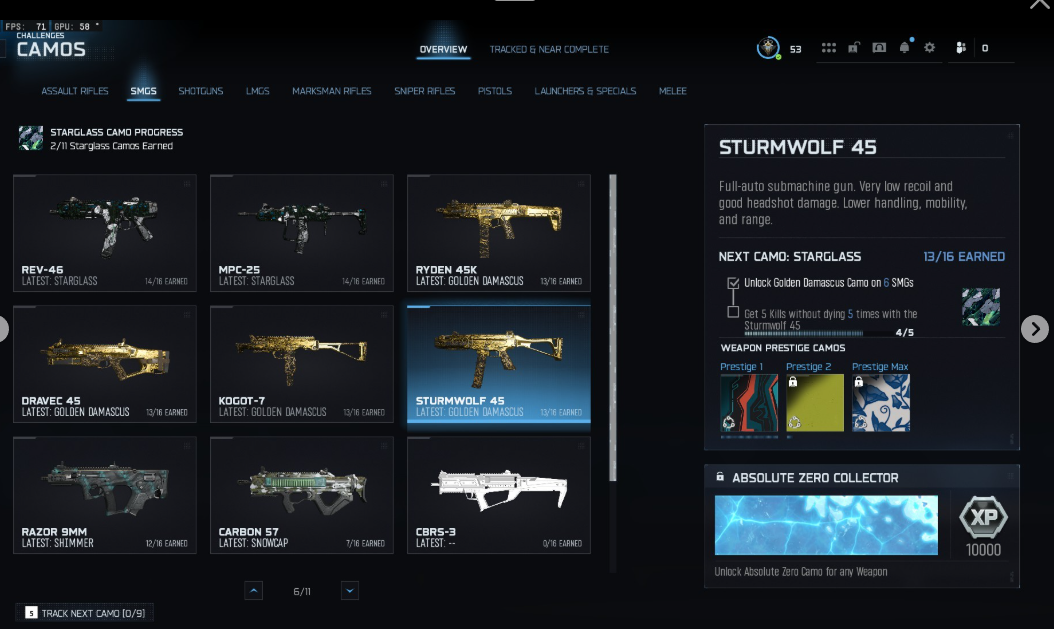This screenshot has width=1054, height=629.
Task: Select the Ryden 45K weapon card
Action: (x=499, y=233)
